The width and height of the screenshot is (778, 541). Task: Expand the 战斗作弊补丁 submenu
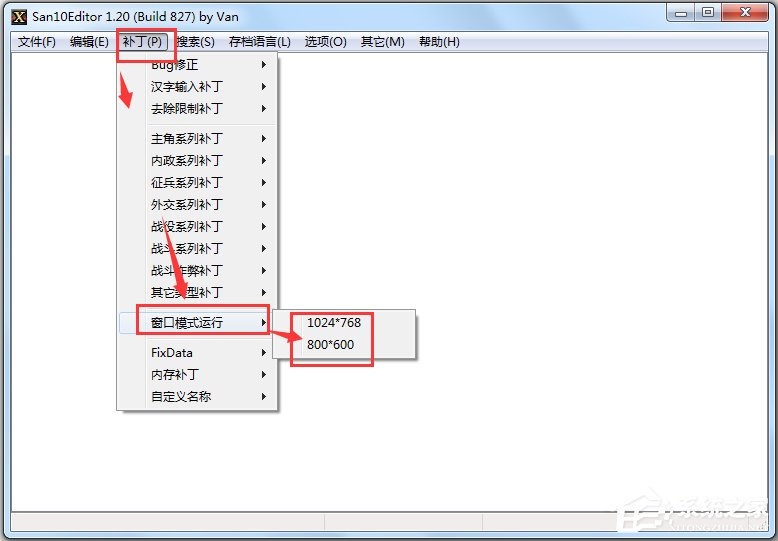[x=197, y=270]
